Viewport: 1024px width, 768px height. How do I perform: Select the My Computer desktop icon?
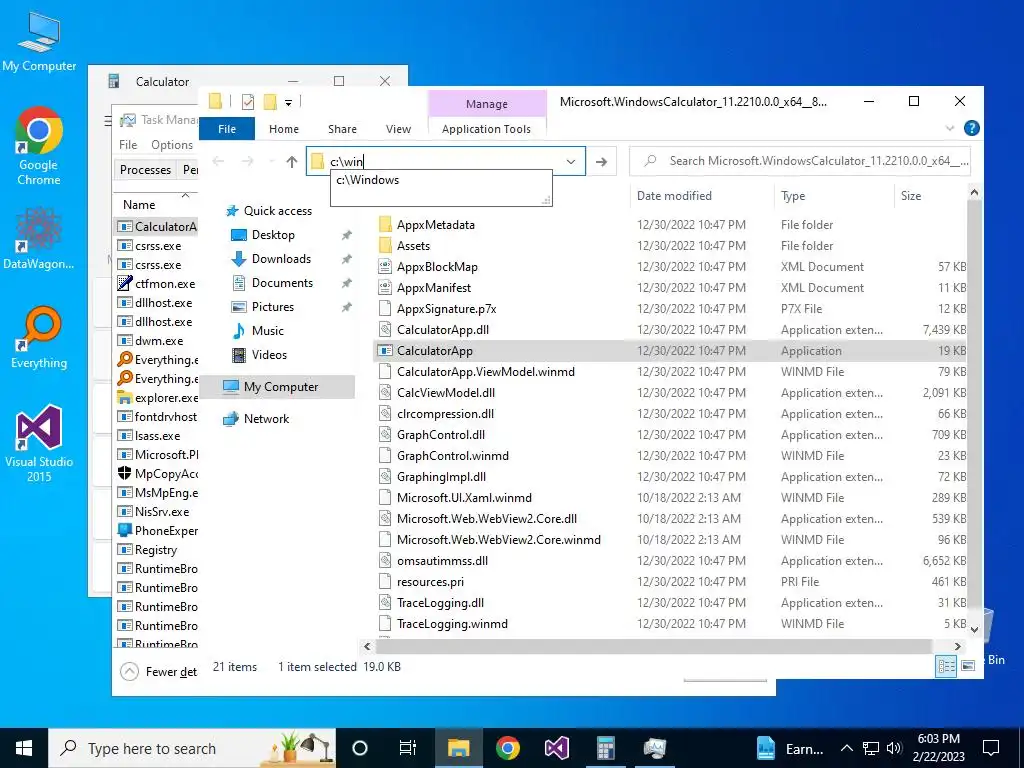click(x=39, y=42)
